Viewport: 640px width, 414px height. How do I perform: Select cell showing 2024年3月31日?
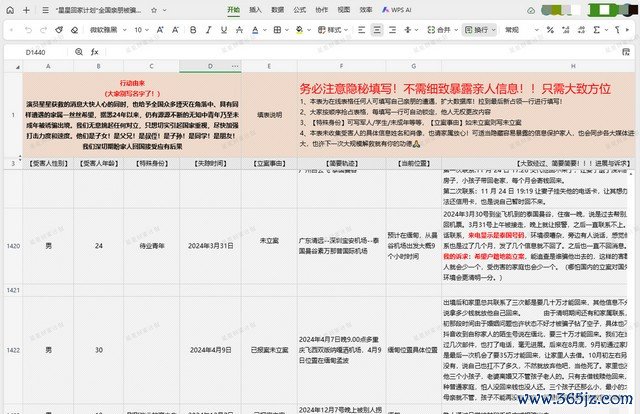211,246
